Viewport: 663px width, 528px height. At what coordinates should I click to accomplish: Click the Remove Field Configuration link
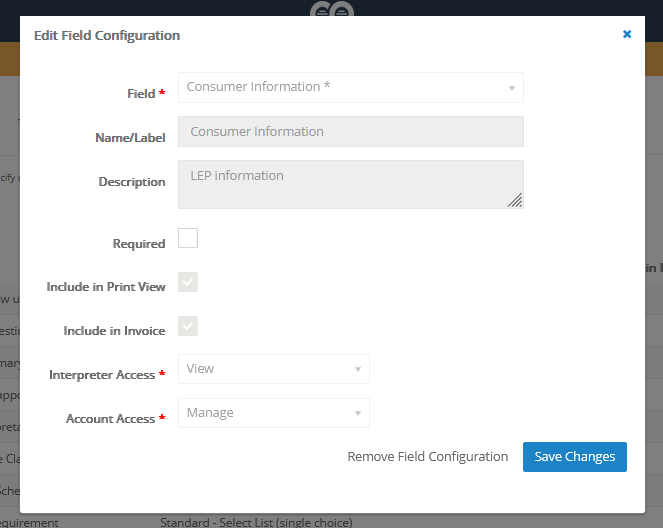pos(427,457)
